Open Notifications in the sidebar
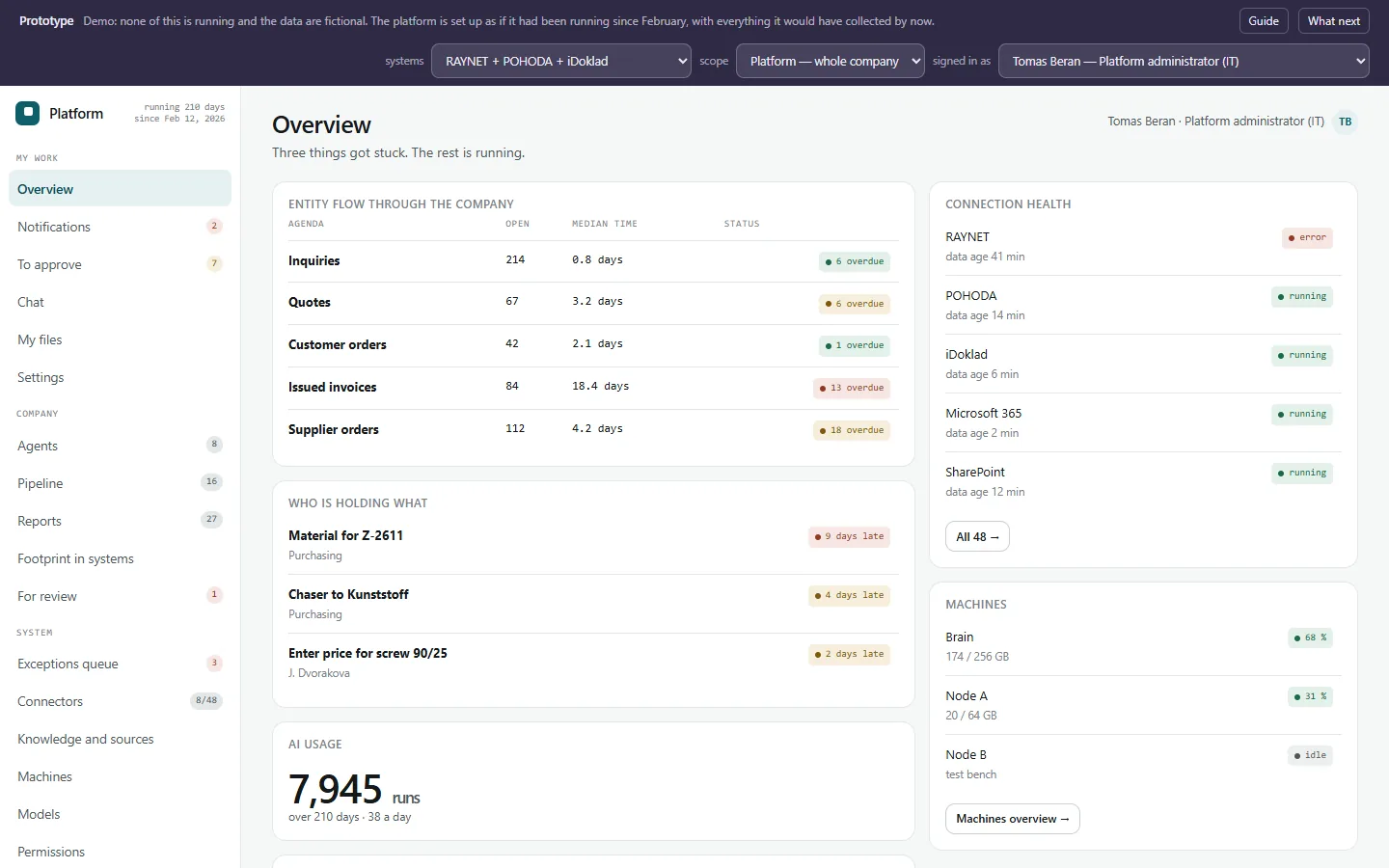1389x868 pixels. [120, 227]
